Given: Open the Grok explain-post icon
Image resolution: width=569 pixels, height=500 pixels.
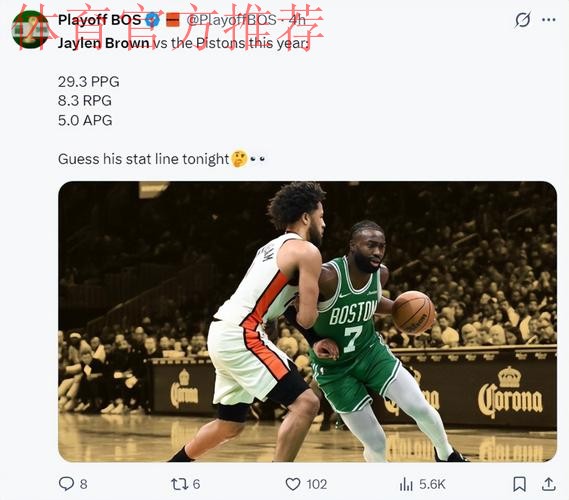Looking at the screenshot, I should pyautogui.click(x=523, y=20).
